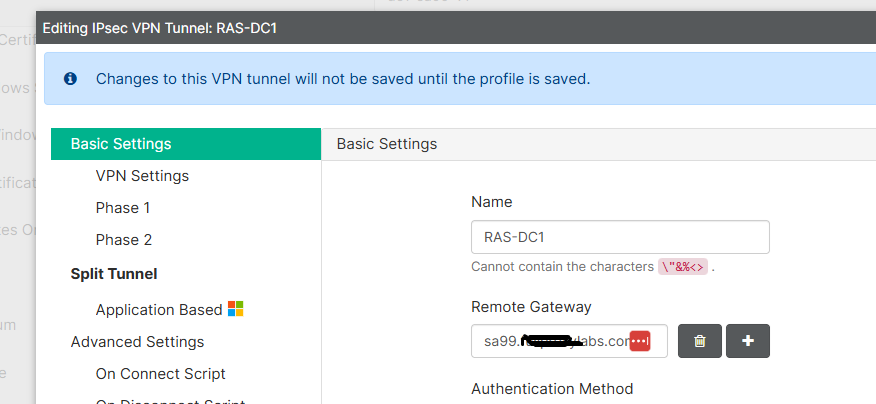Open the Split Tunnel section
876x404 pixels.
pos(114,273)
